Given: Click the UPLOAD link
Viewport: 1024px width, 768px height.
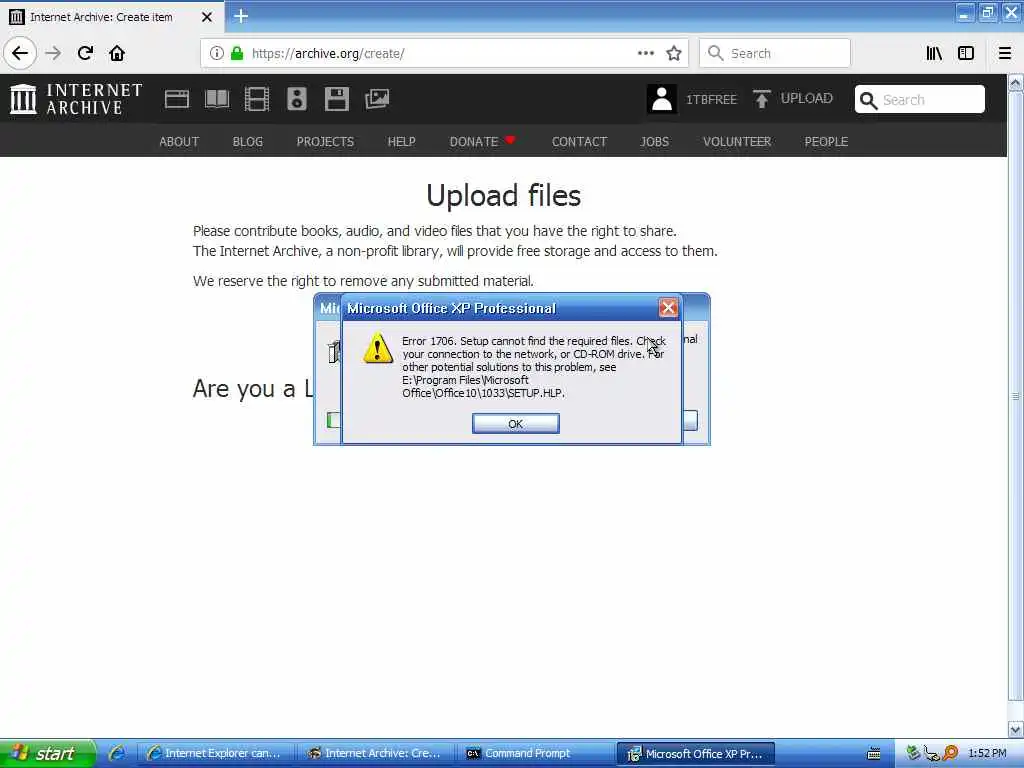Looking at the screenshot, I should point(807,99).
